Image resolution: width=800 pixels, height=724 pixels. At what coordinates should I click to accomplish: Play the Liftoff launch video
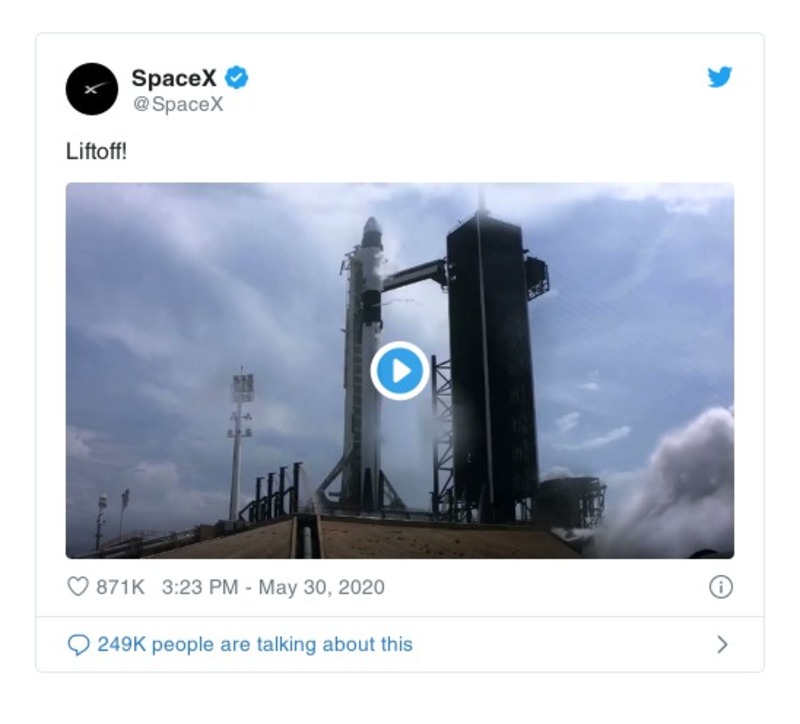[400, 371]
